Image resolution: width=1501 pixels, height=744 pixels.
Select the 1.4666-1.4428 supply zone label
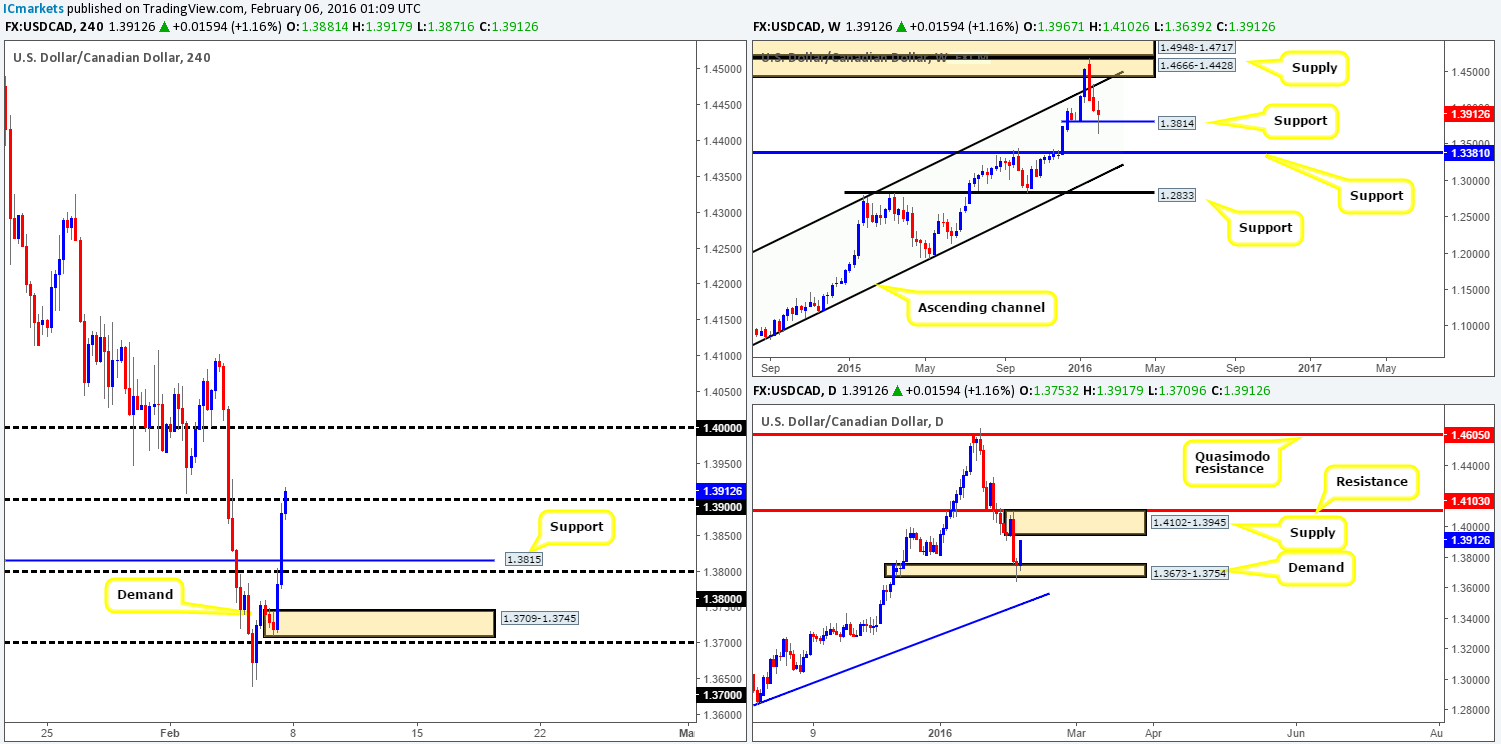pos(1195,66)
